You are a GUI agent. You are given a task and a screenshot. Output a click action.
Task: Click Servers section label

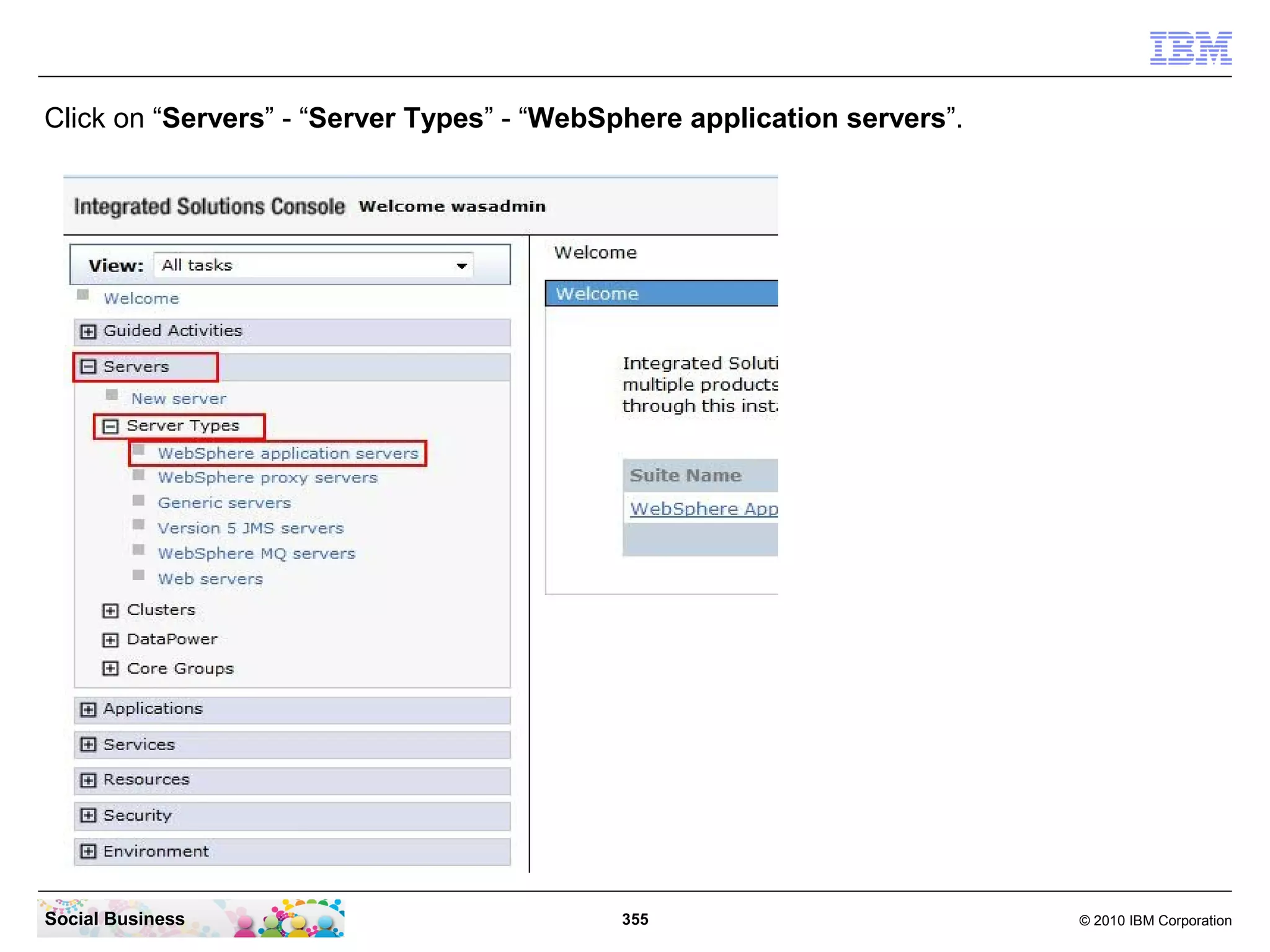[x=136, y=367]
